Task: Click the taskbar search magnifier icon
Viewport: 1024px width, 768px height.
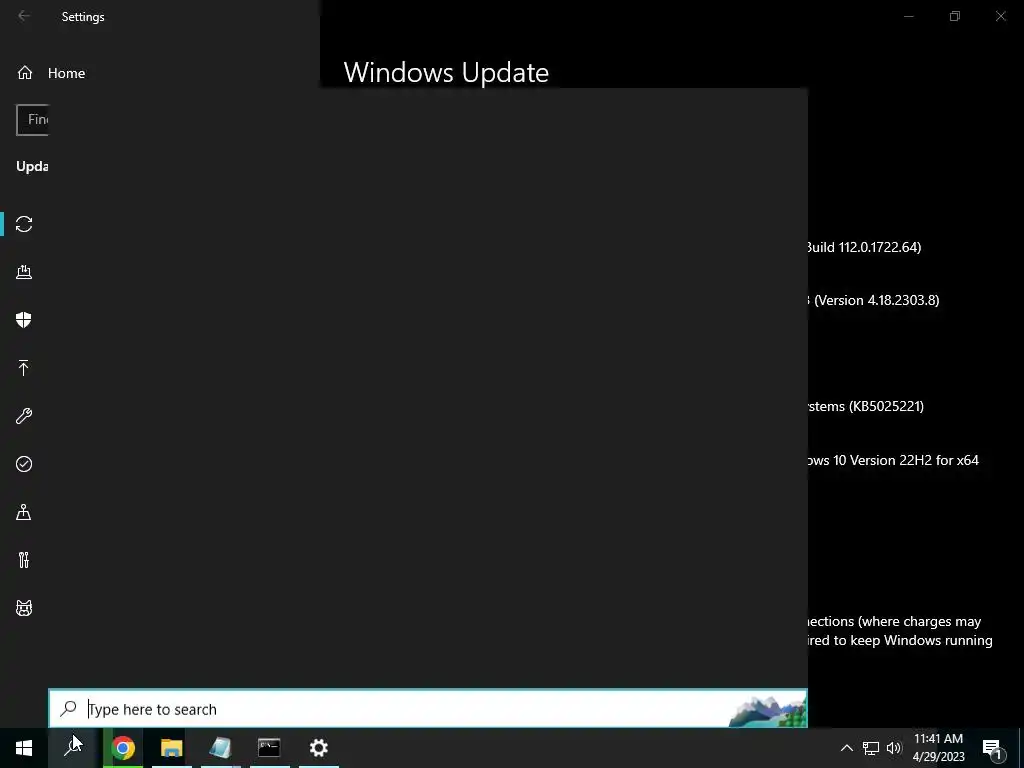Action: coord(73,748)
